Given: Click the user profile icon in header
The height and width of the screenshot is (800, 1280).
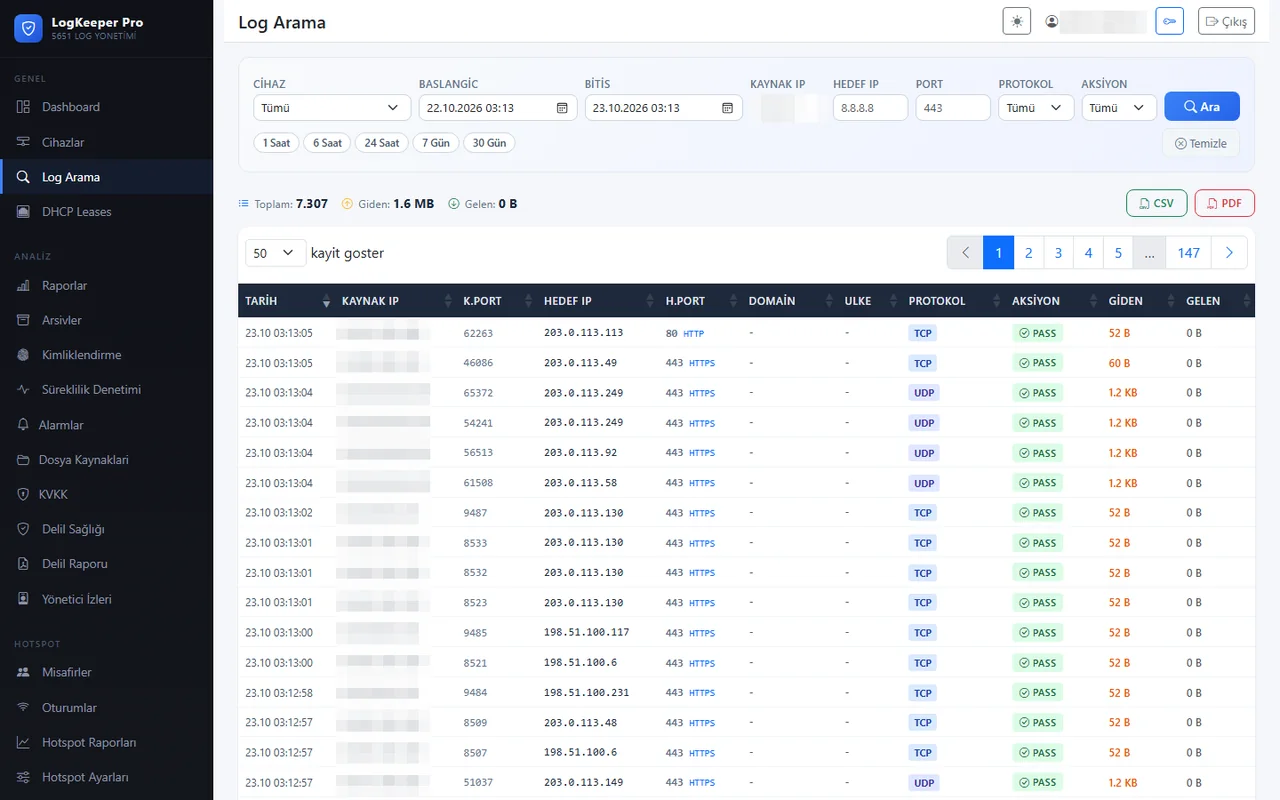Looking at the screenshot, I should click(x=1051, y=21).
